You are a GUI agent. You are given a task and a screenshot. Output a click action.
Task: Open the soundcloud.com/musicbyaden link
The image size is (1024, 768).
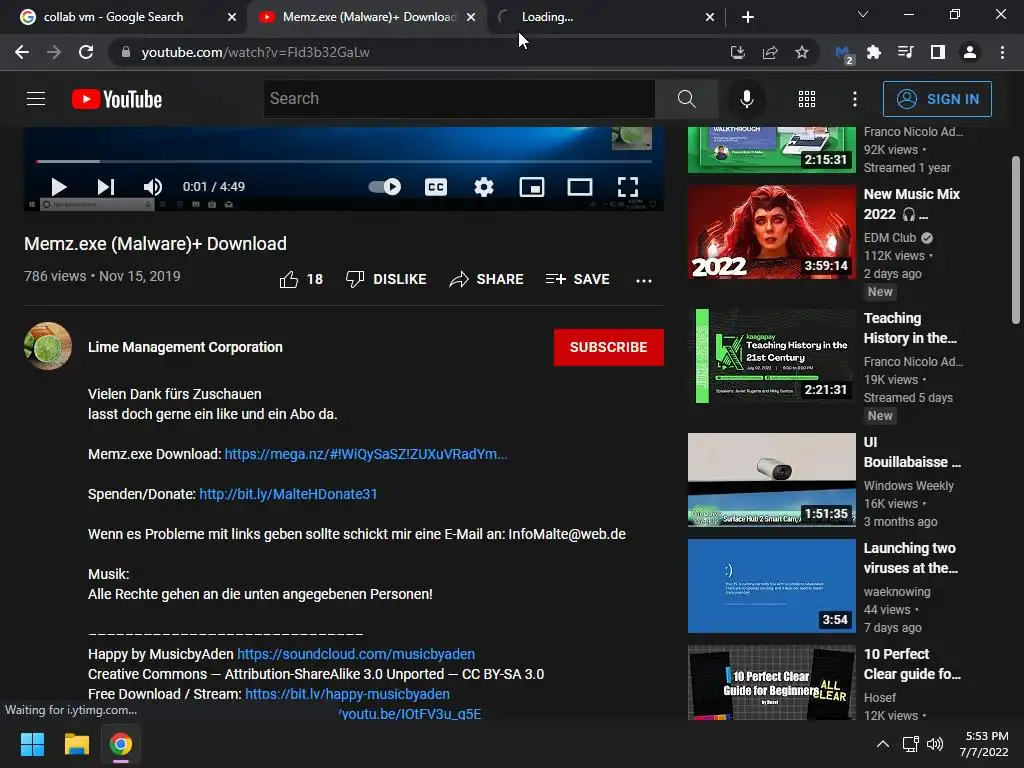click(x=356, y=654)
